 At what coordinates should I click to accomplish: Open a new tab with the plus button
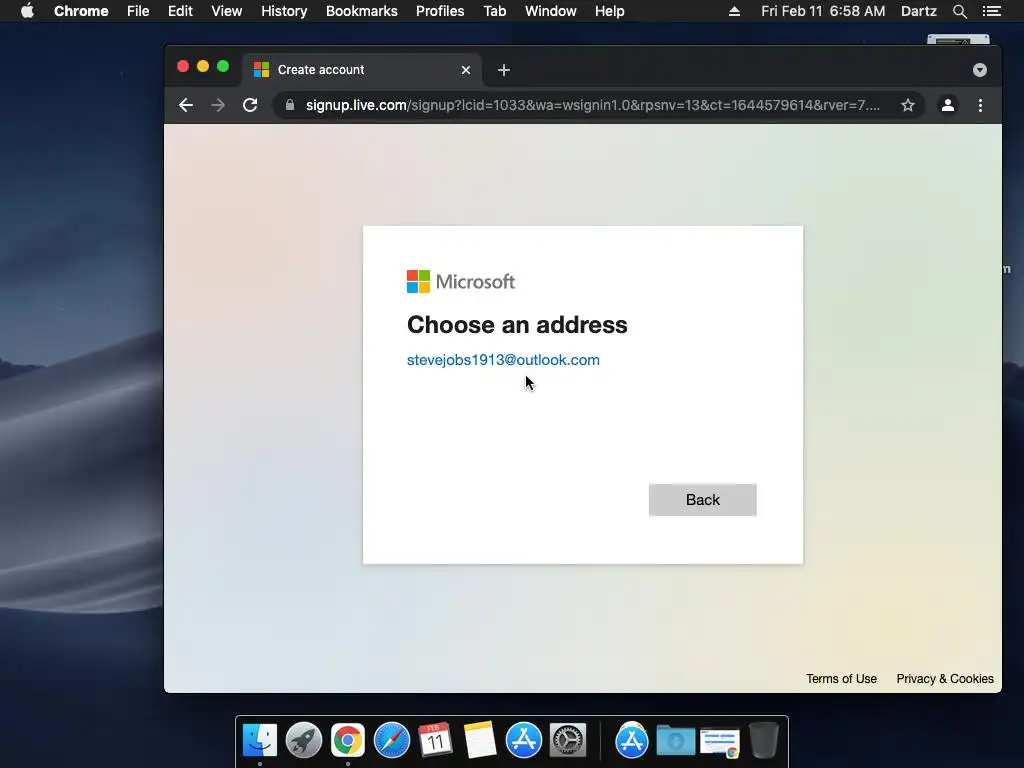pyautogui.click(x=504, y=70)
